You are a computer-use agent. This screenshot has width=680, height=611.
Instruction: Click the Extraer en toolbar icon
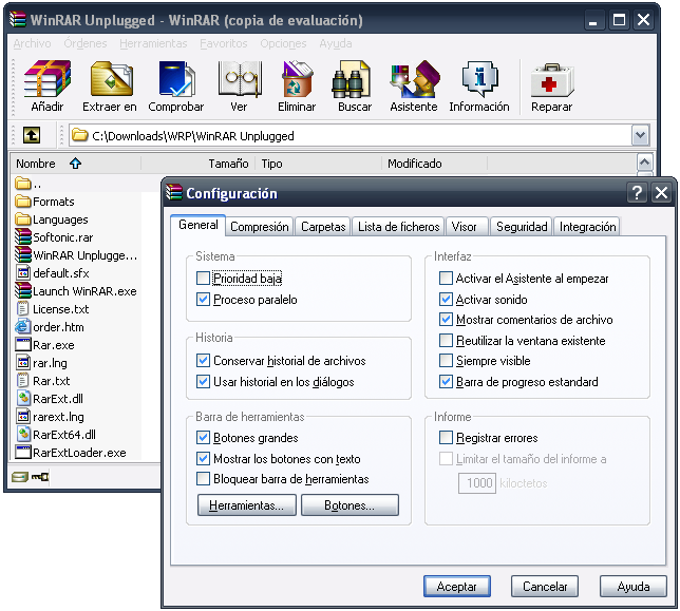(111, 79)
